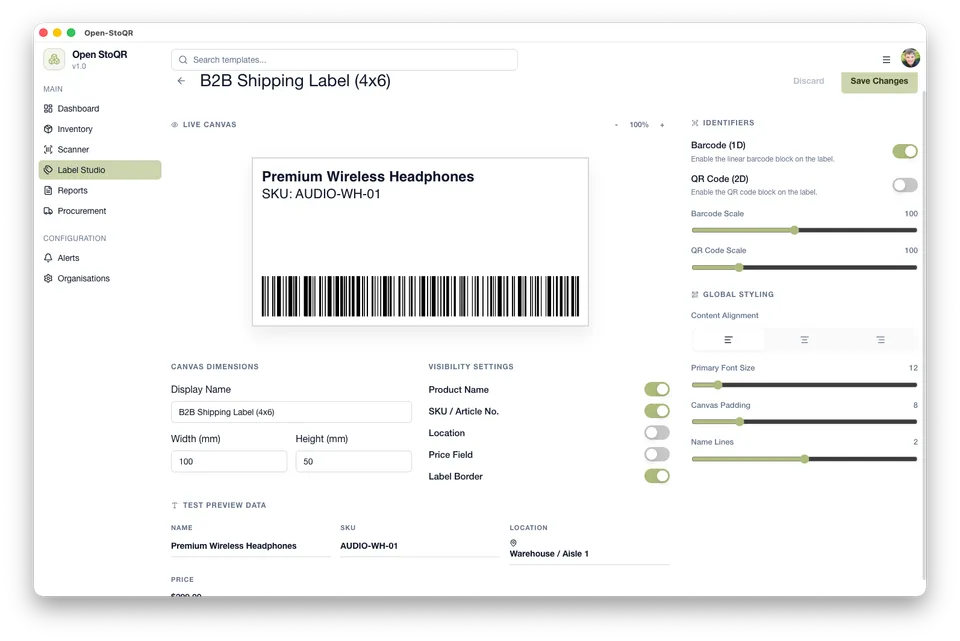The width and height of the screenshot is (960, 641).
Task: Click the Open StoQR logo icon
Action: pyautogui.click(x=54, y=59)
